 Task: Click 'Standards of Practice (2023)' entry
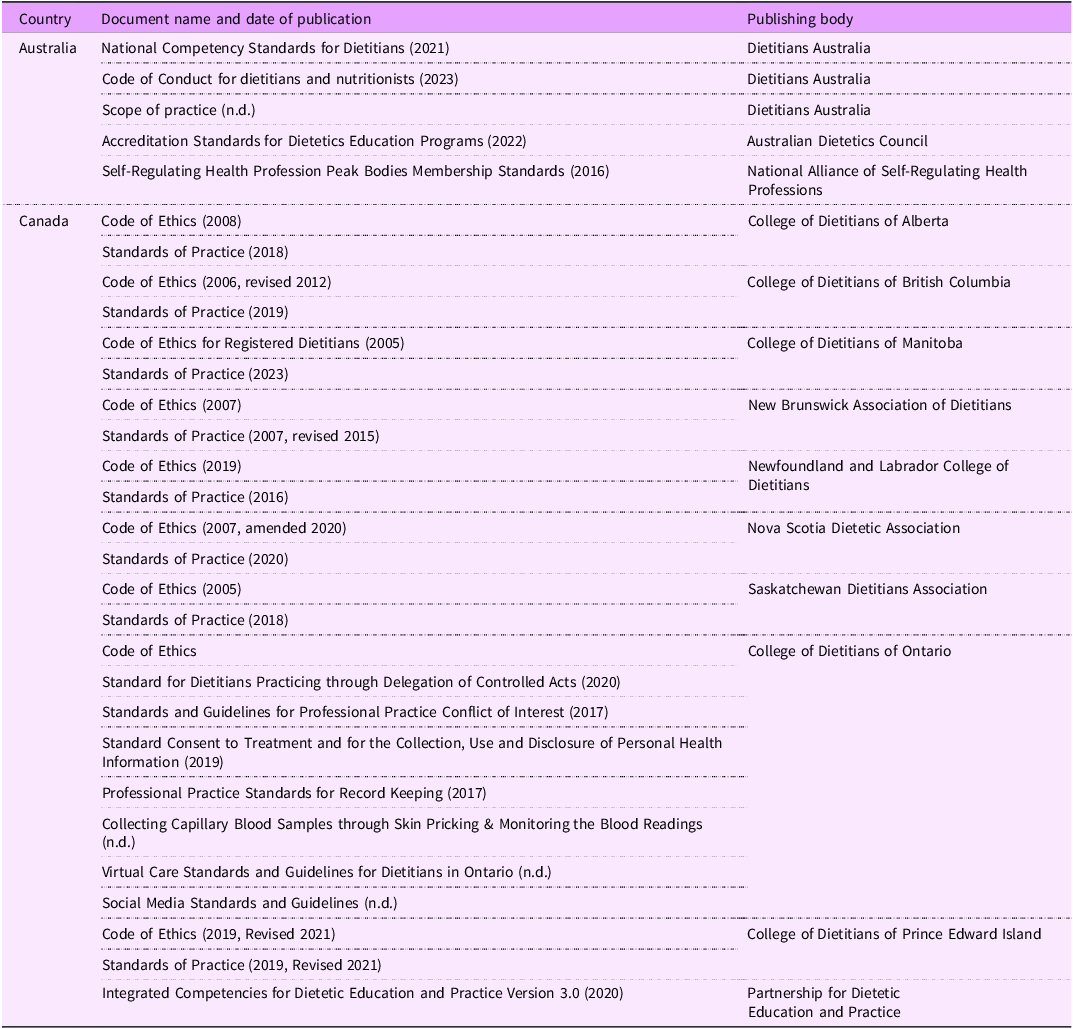(195, 374)
